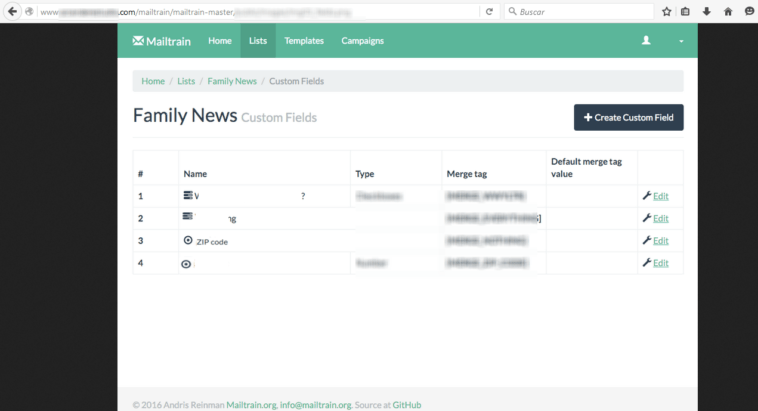Reload the page with refresh icon
This screenshot has width=758, height=411.
click(x=489, y=11)
